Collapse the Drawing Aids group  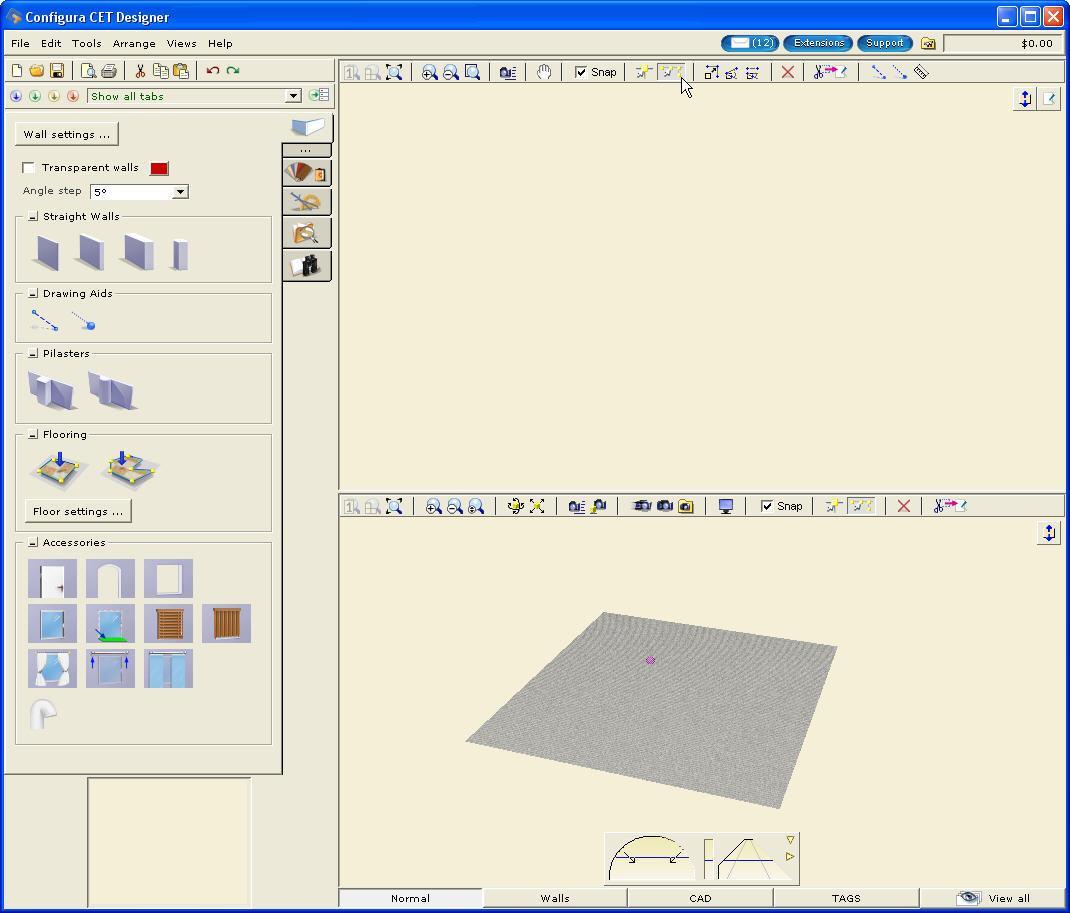33,293
